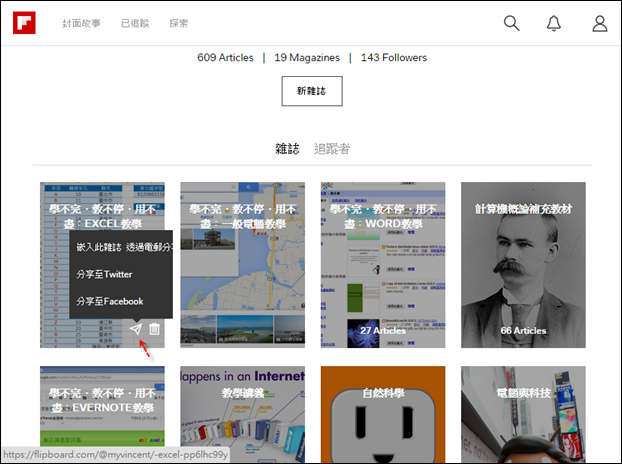Open the WORD教學 magazine thumbnail
622x464 pixels.
tap(383, 265)
